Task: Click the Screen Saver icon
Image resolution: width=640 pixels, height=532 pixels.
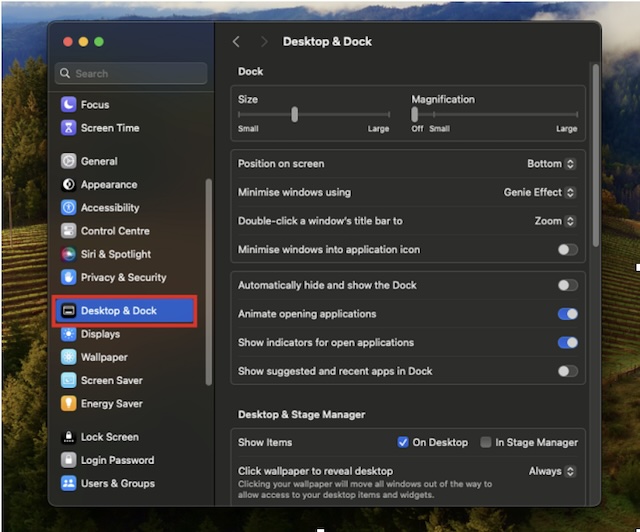Action: [x=68, y=381]
